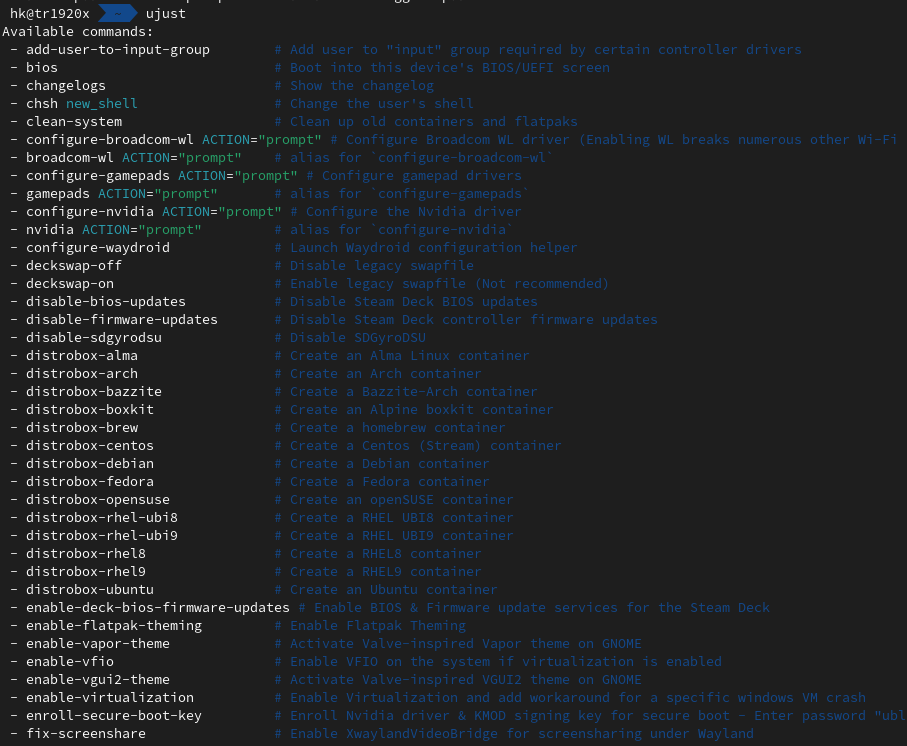Viewport: 907px width, 746px height.
Task: Click comment 'Show the changelog'
Action: click(x=362, y=86)
